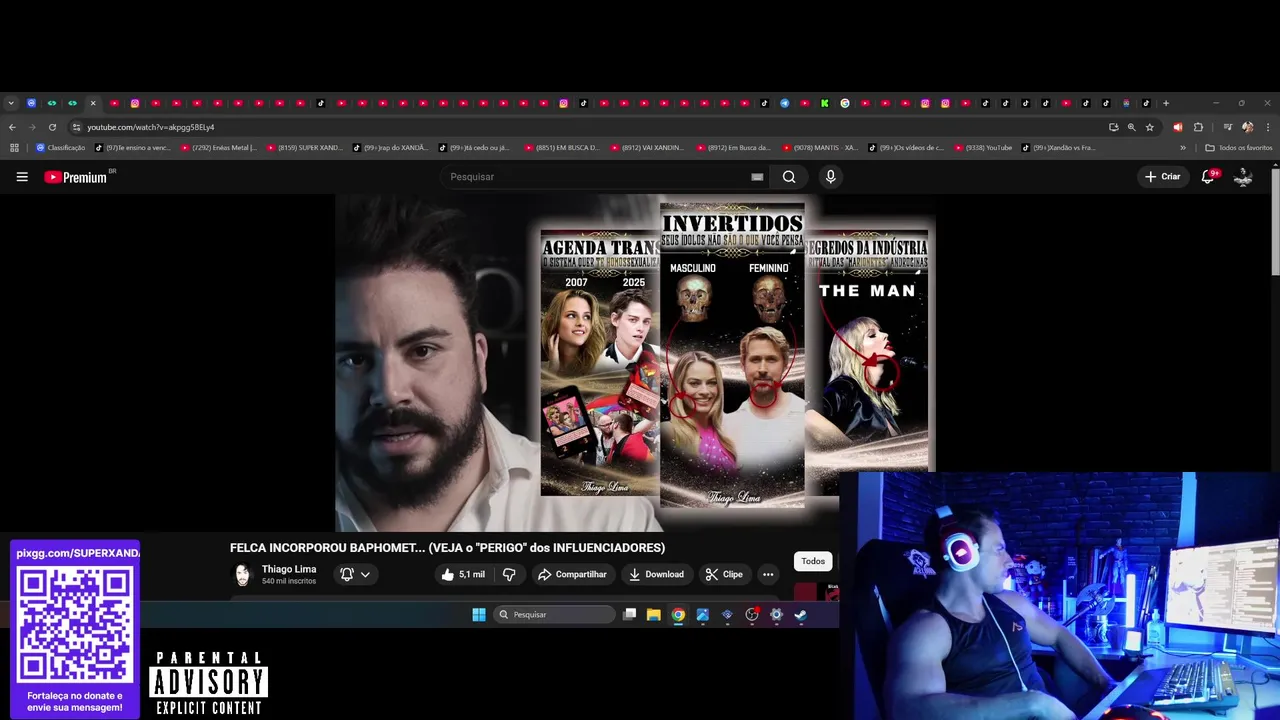Open the media controls playlist icon

1228,127
